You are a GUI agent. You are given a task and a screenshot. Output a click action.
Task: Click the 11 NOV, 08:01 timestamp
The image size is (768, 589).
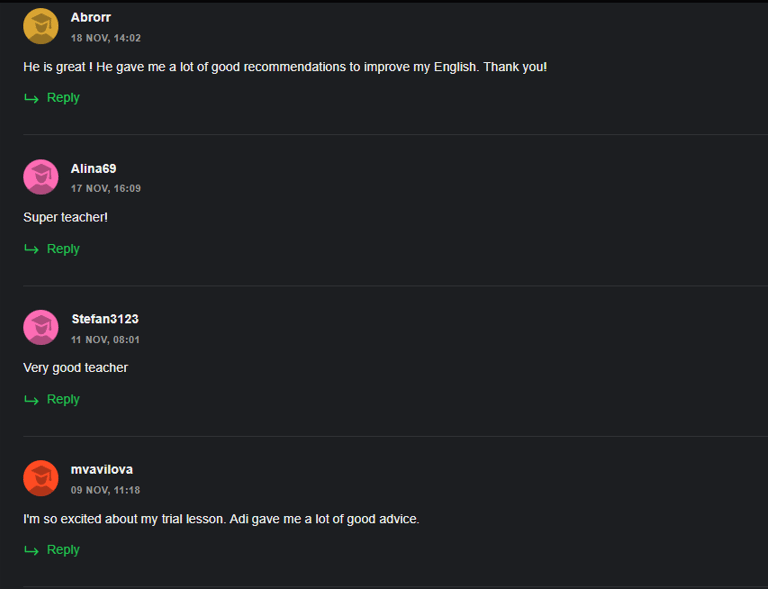105,340
